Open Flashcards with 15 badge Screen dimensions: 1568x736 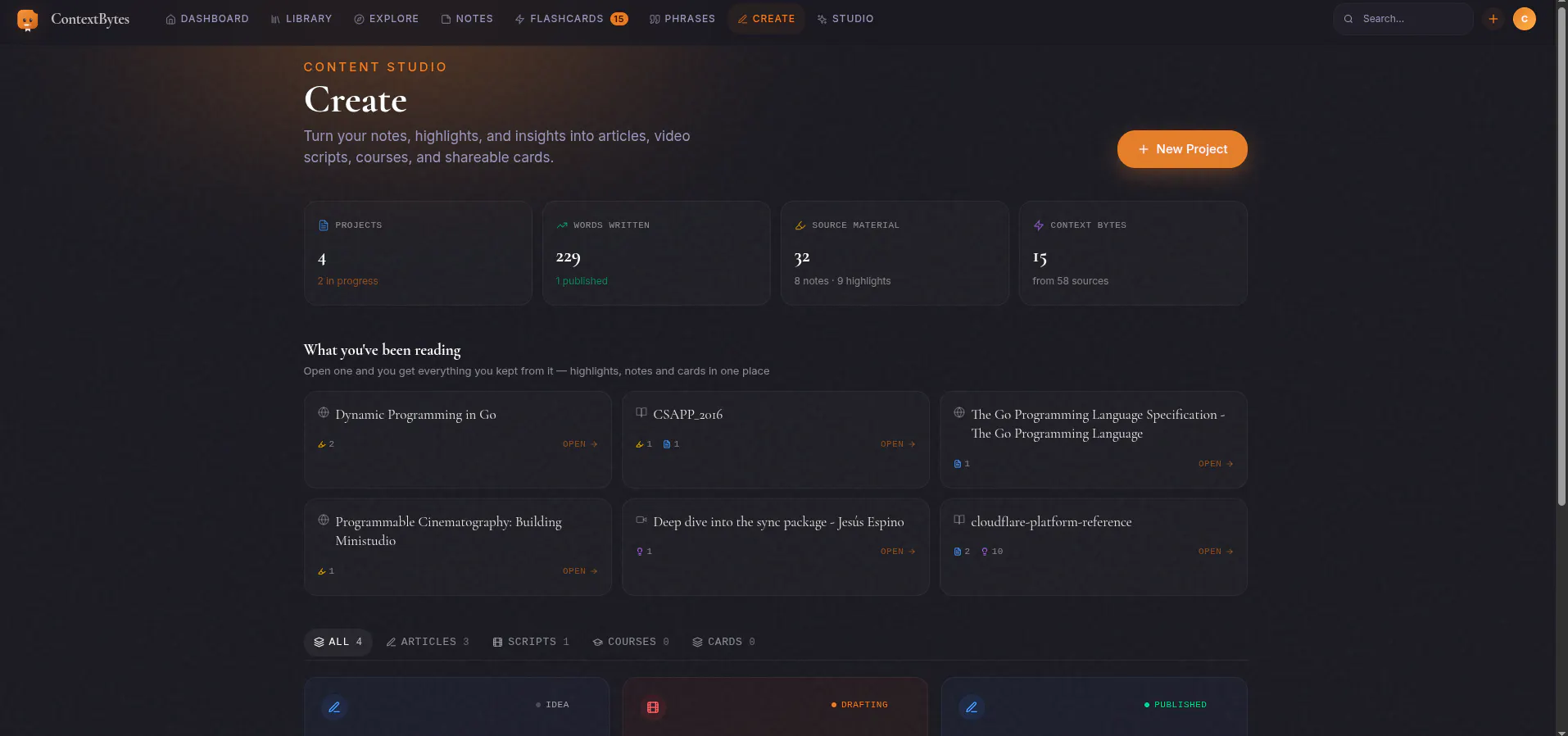tap(571, 19)
